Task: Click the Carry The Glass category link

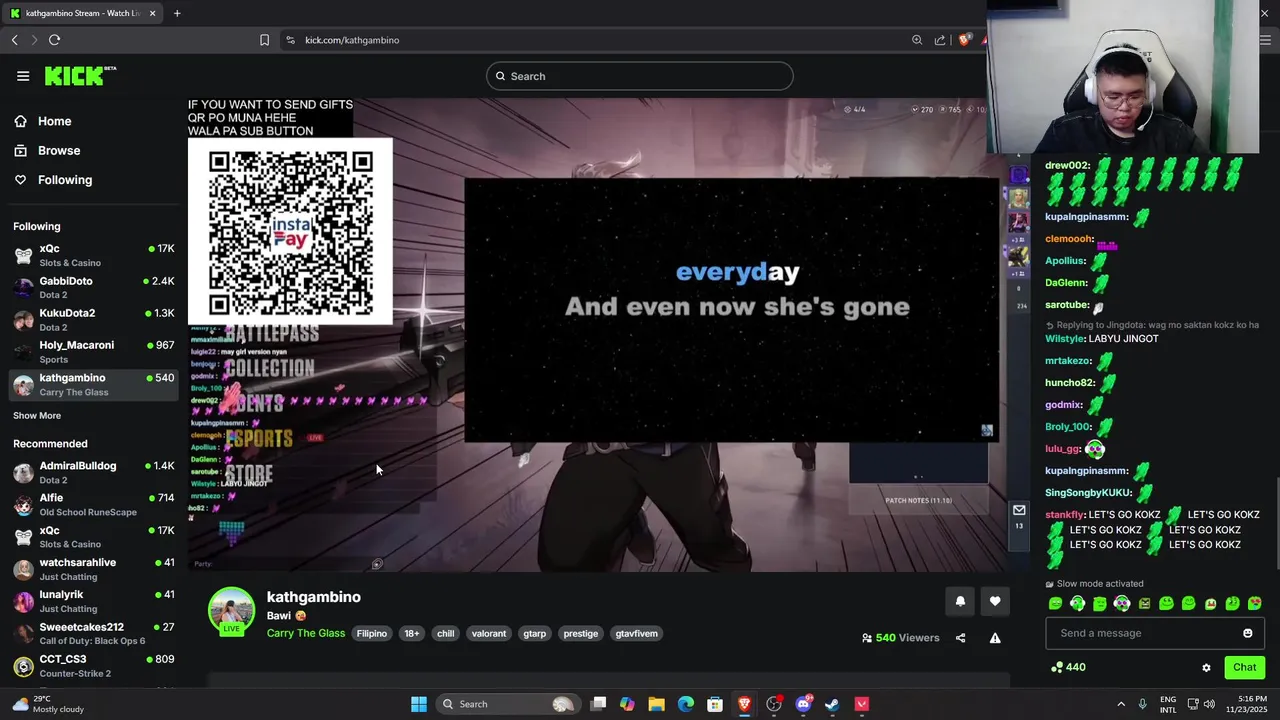Action: 306,633
